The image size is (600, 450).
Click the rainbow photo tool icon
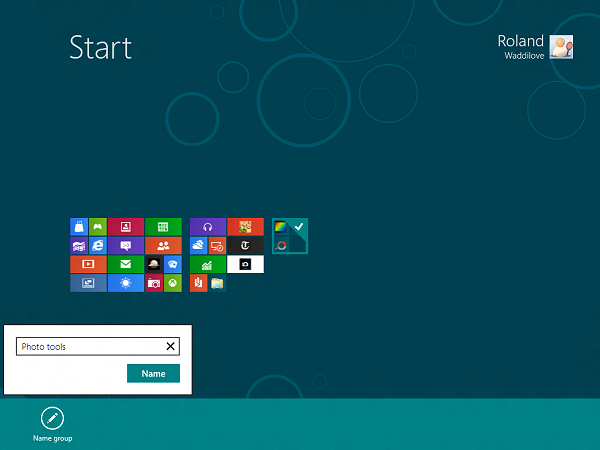(280, 227)
